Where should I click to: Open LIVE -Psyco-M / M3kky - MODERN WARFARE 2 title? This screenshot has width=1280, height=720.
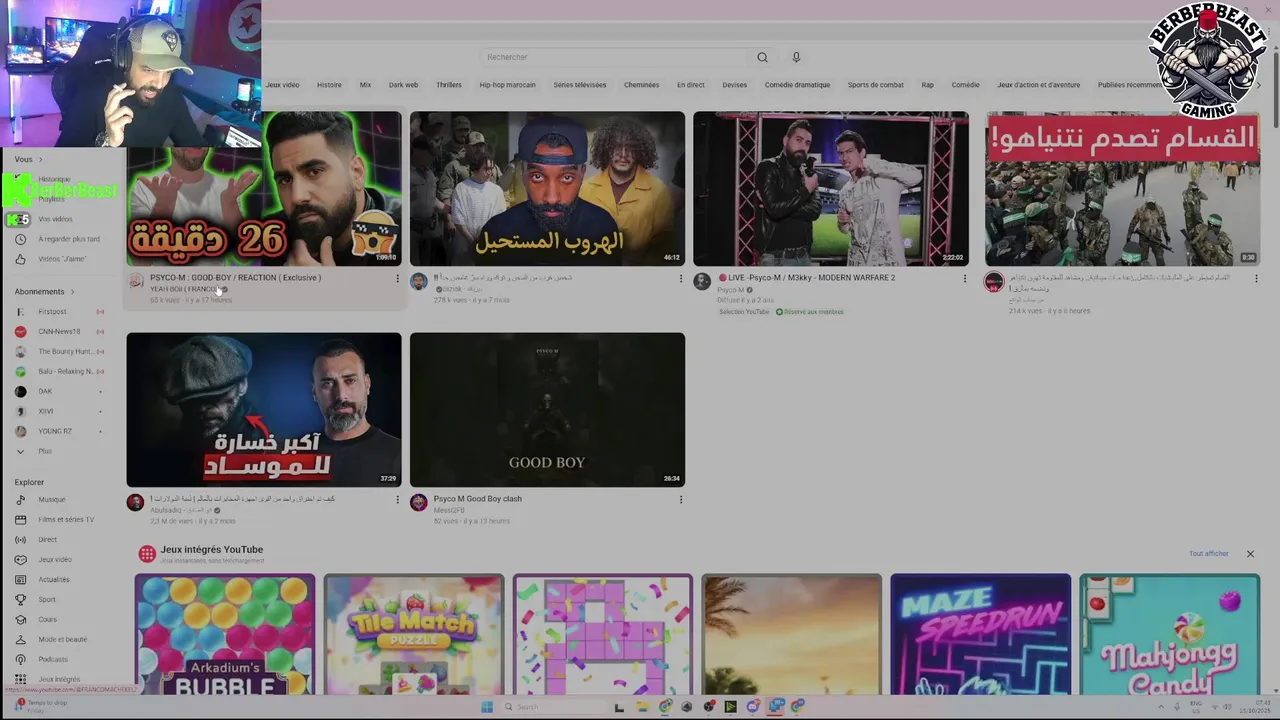[x=806, y=278]
